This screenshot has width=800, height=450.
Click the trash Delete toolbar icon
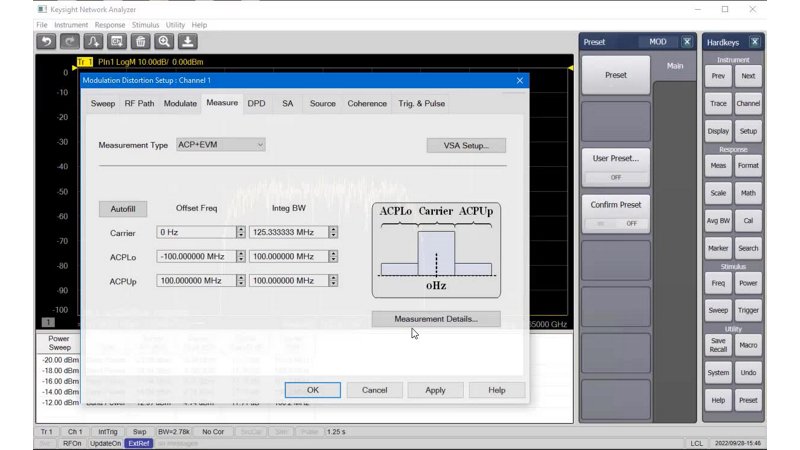point(140,41)
